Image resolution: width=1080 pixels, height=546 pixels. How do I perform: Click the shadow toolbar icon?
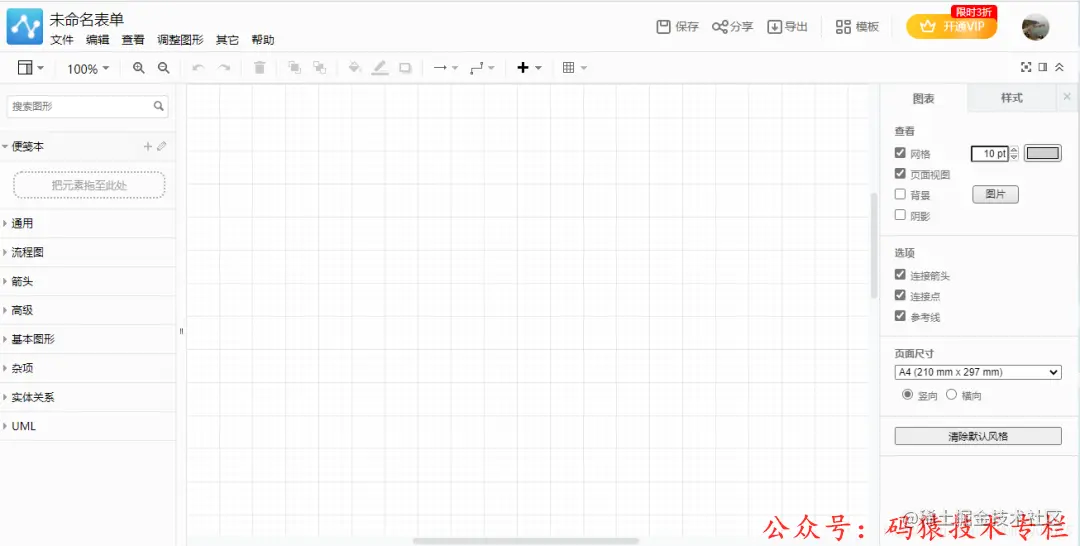[405, 67]
